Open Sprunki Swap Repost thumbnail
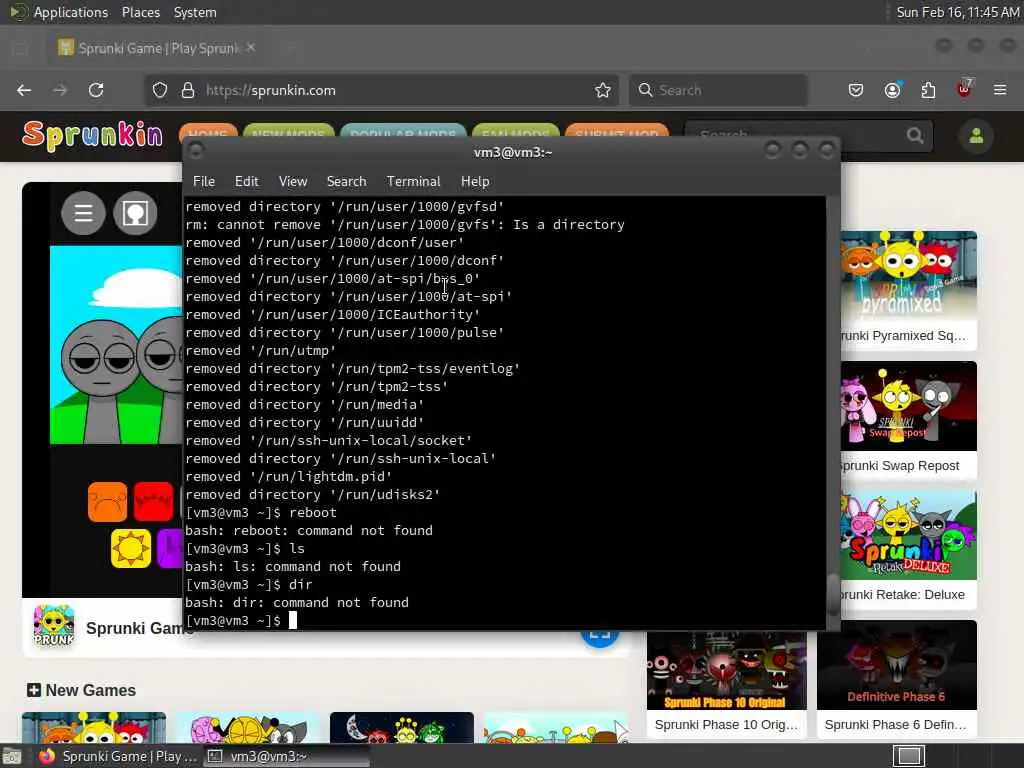Image resolution: width=1024 pixels, height=768 pixels. [x=909, y=406]
